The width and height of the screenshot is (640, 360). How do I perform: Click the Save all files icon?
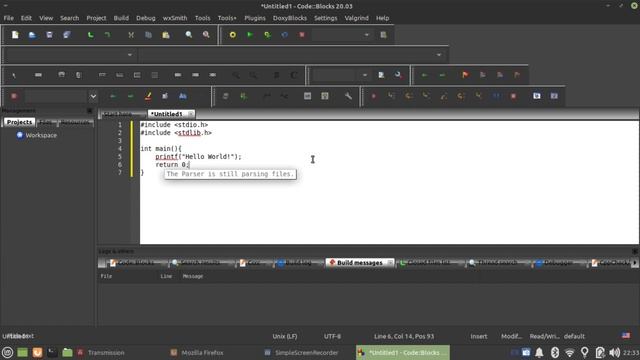pos(67,35)
